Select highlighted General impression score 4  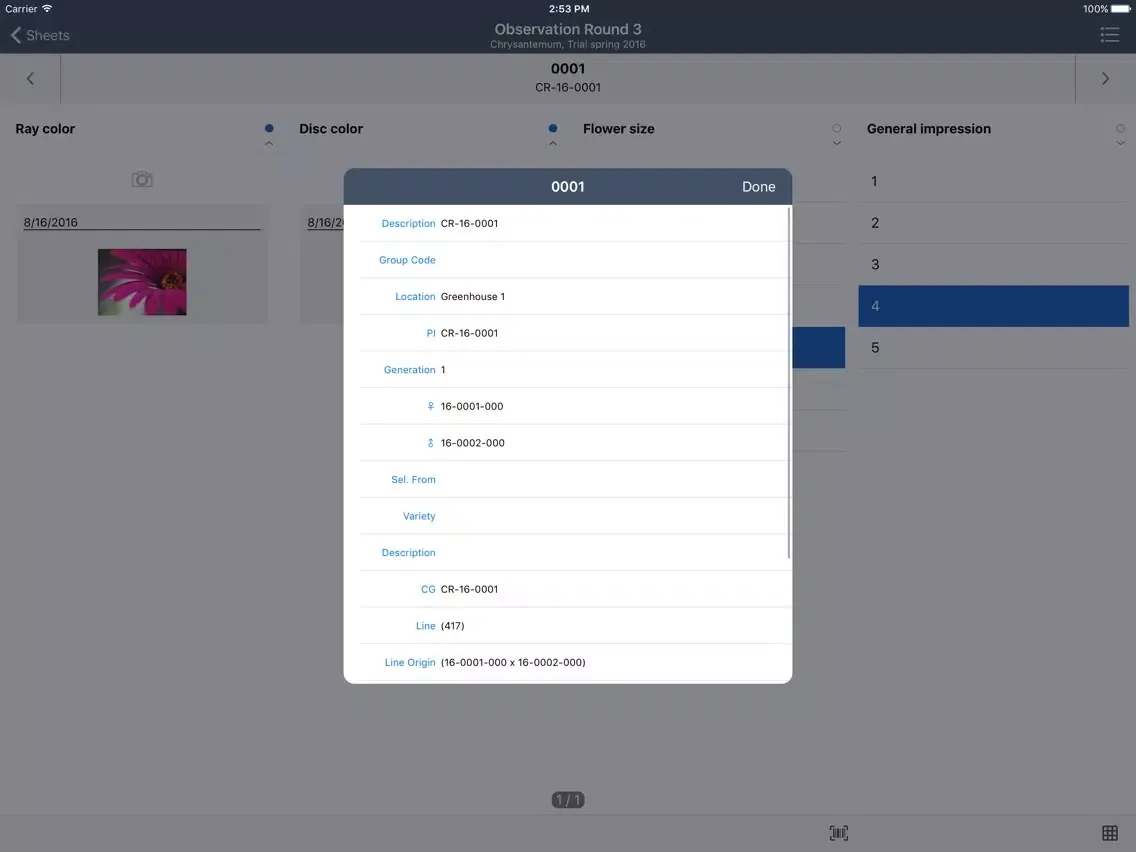pos(993,306)
